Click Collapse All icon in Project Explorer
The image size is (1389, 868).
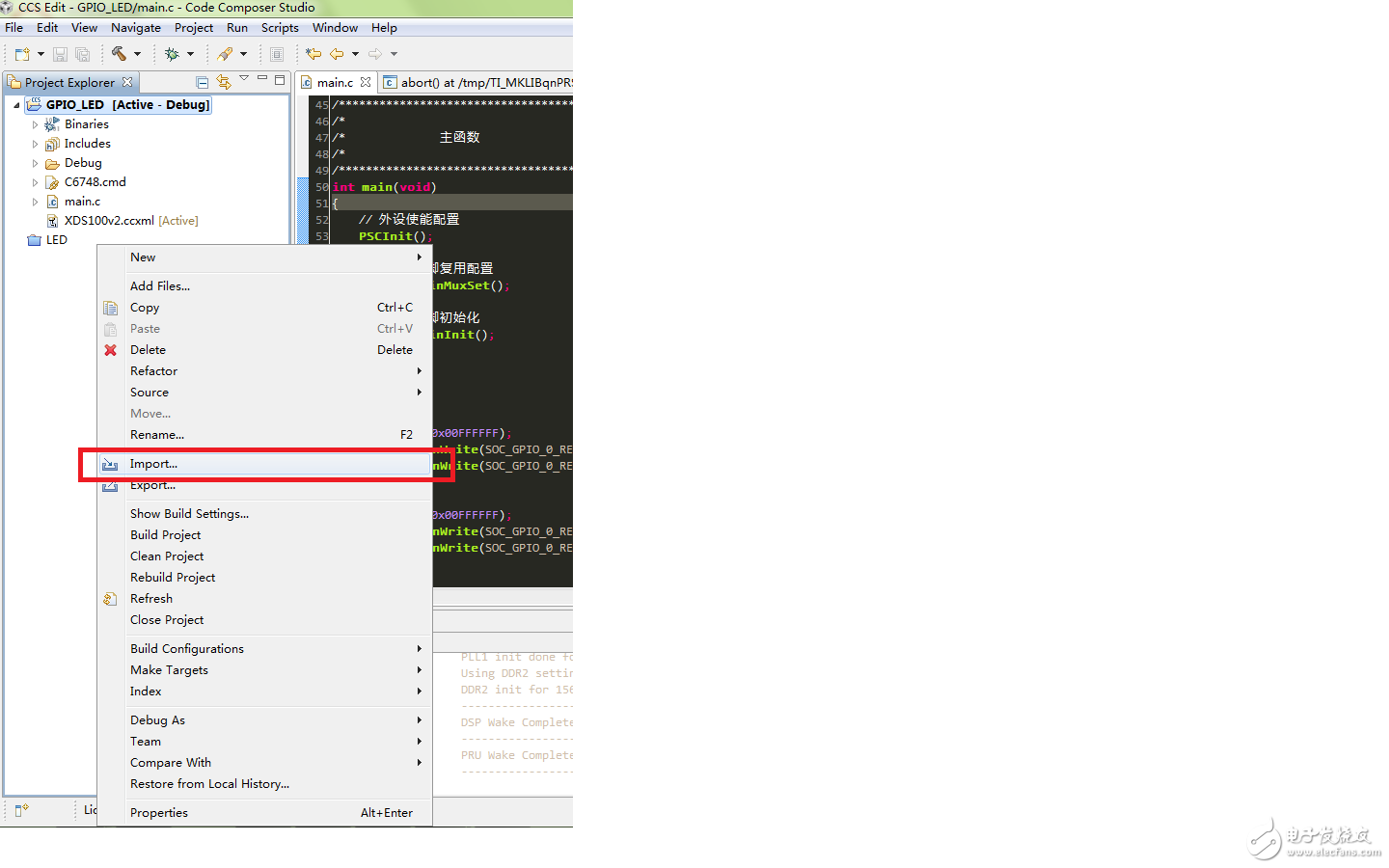click(x=203, y=82)
